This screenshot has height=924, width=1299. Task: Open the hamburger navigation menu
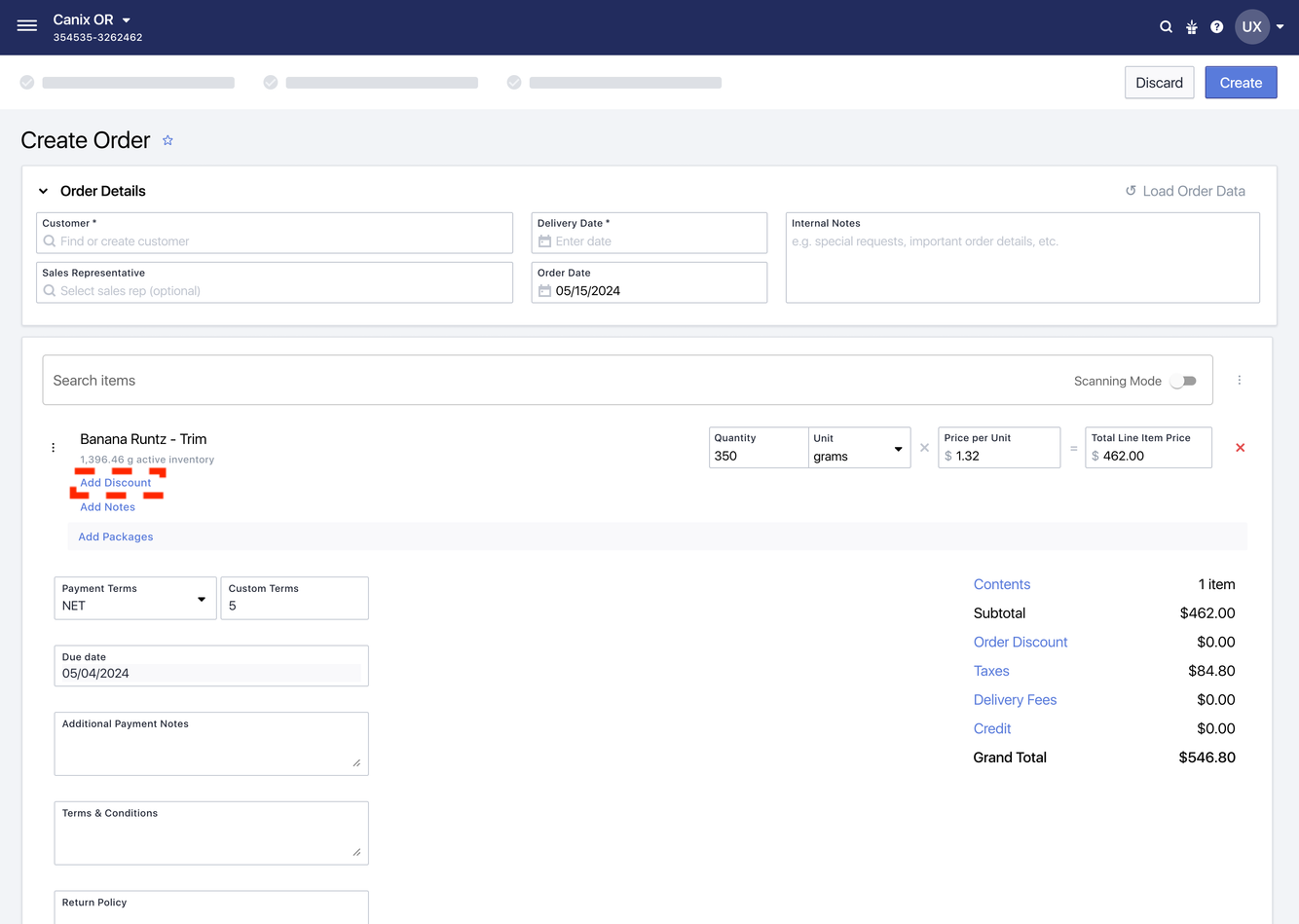(x=27, y=26)
